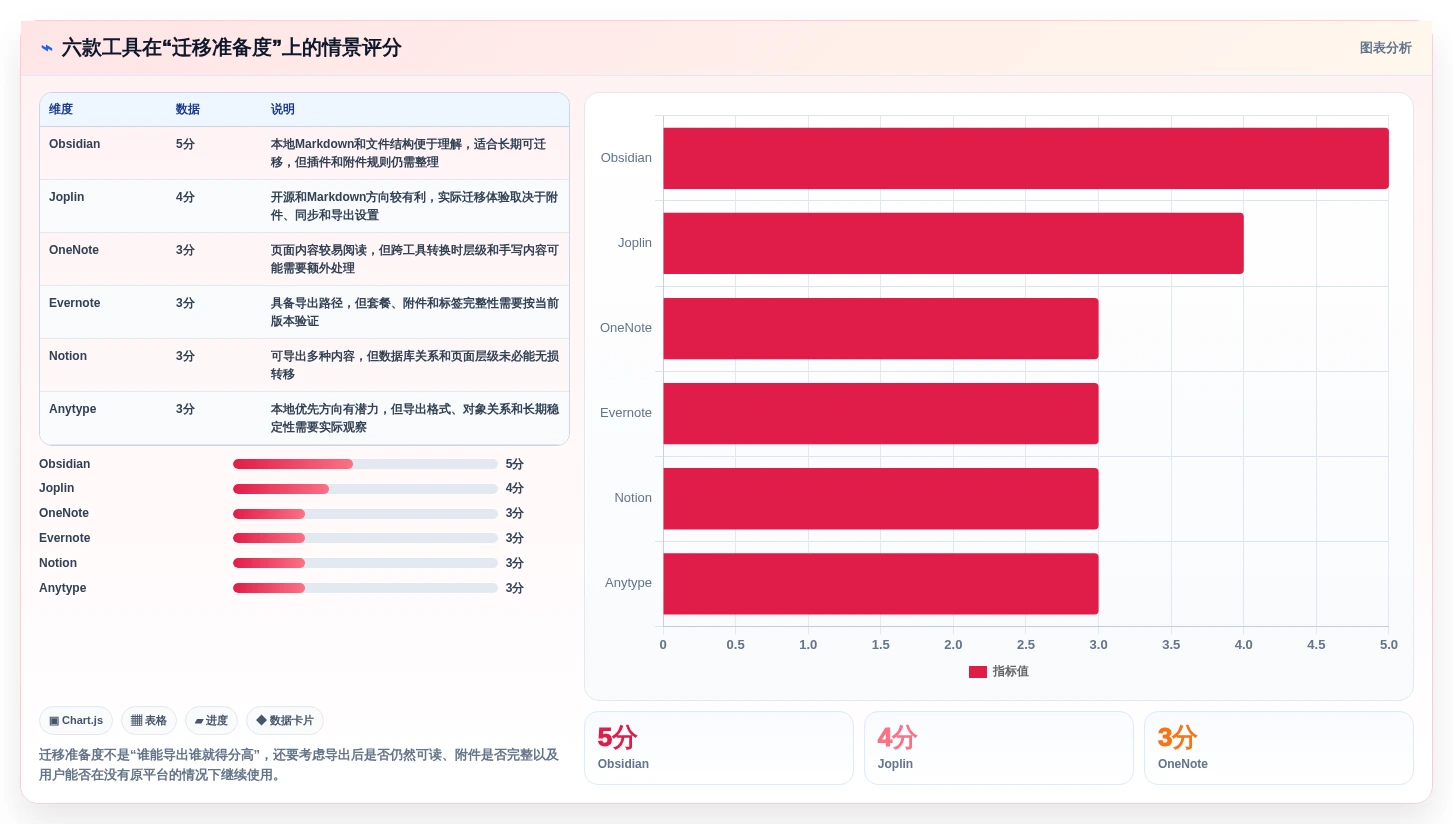Screen dimensions: 1453x824
Task: Click the footer note starting 迁移准备度不是
Action: point(299,765)
